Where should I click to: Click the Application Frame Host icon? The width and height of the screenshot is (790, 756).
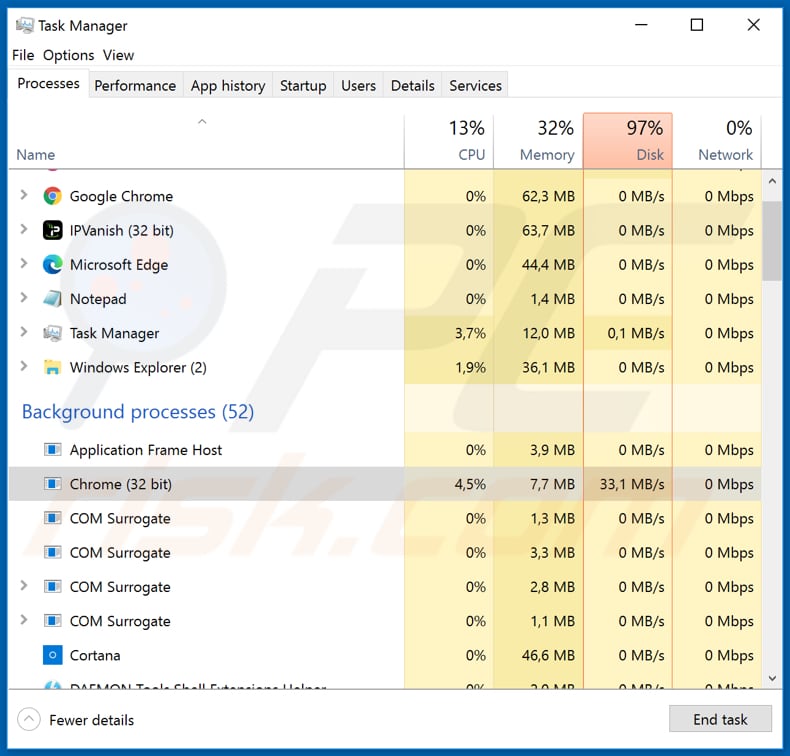[x=53, y=450]
